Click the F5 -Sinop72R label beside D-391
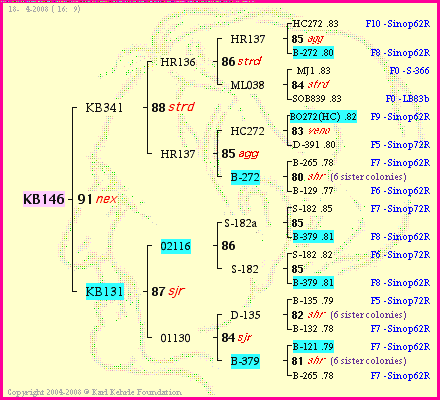 [400, 145]
